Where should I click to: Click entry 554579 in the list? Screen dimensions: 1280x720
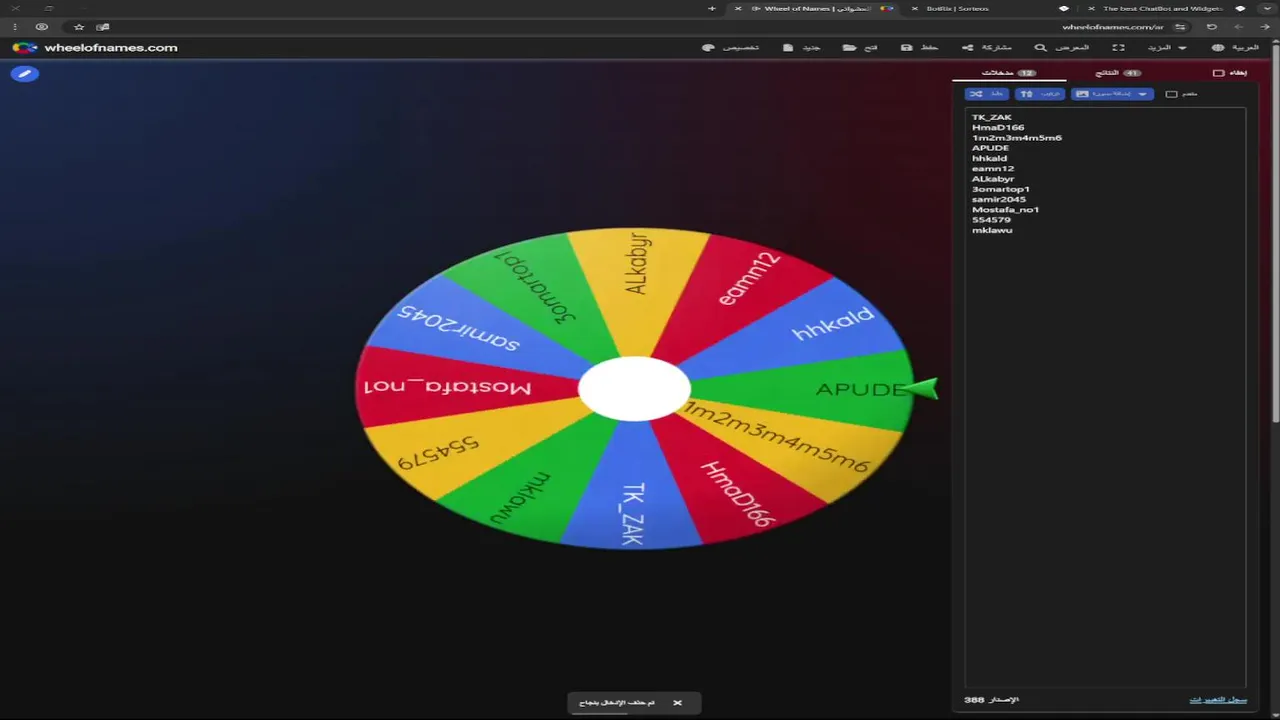tap(991, 220)
